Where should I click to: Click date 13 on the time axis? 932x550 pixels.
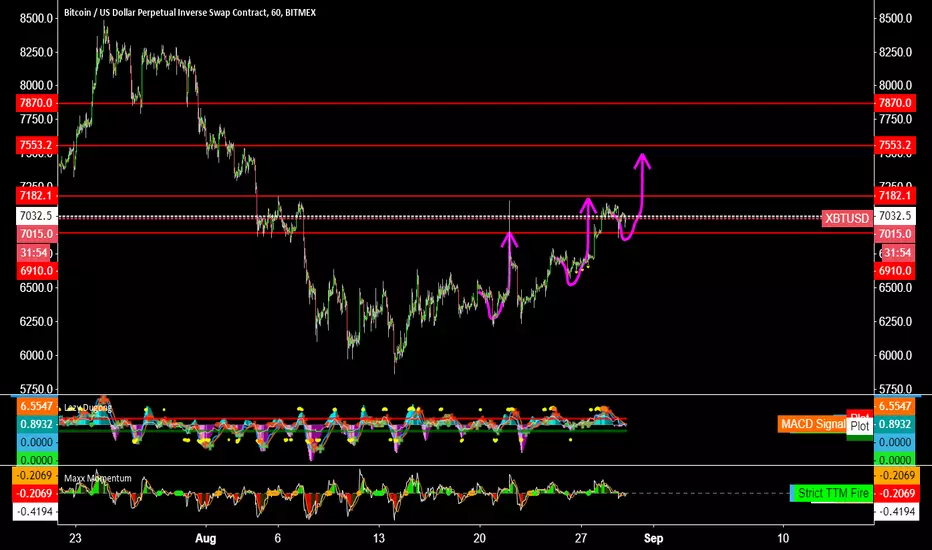click(x=379, y=539)
